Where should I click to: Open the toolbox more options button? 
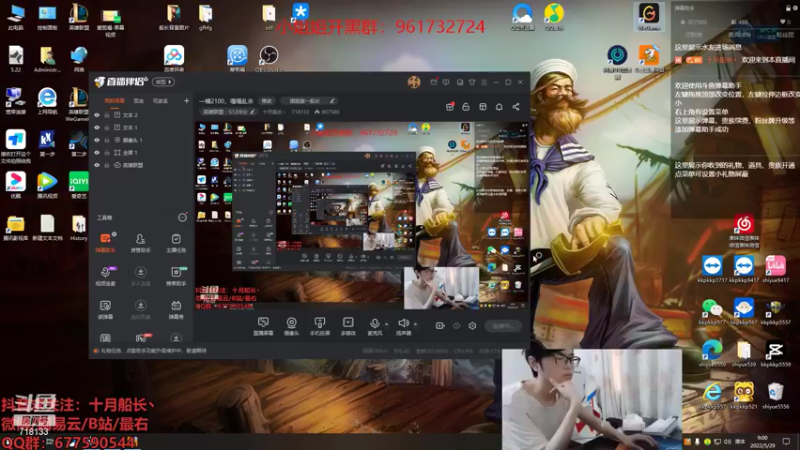(182, 218)
